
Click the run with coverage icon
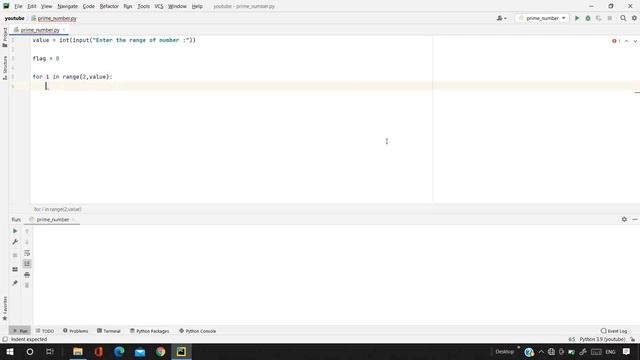599,18
